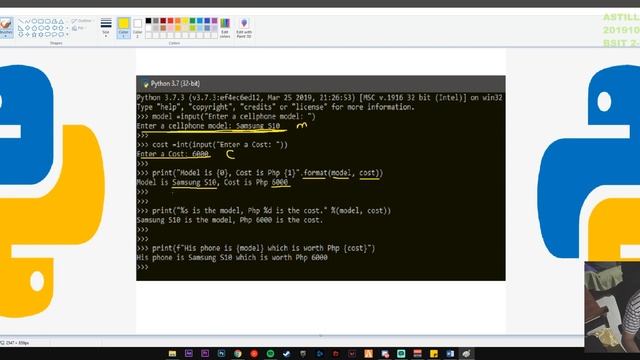Pick the yellow palette swatch

click(x=185, y=20)
